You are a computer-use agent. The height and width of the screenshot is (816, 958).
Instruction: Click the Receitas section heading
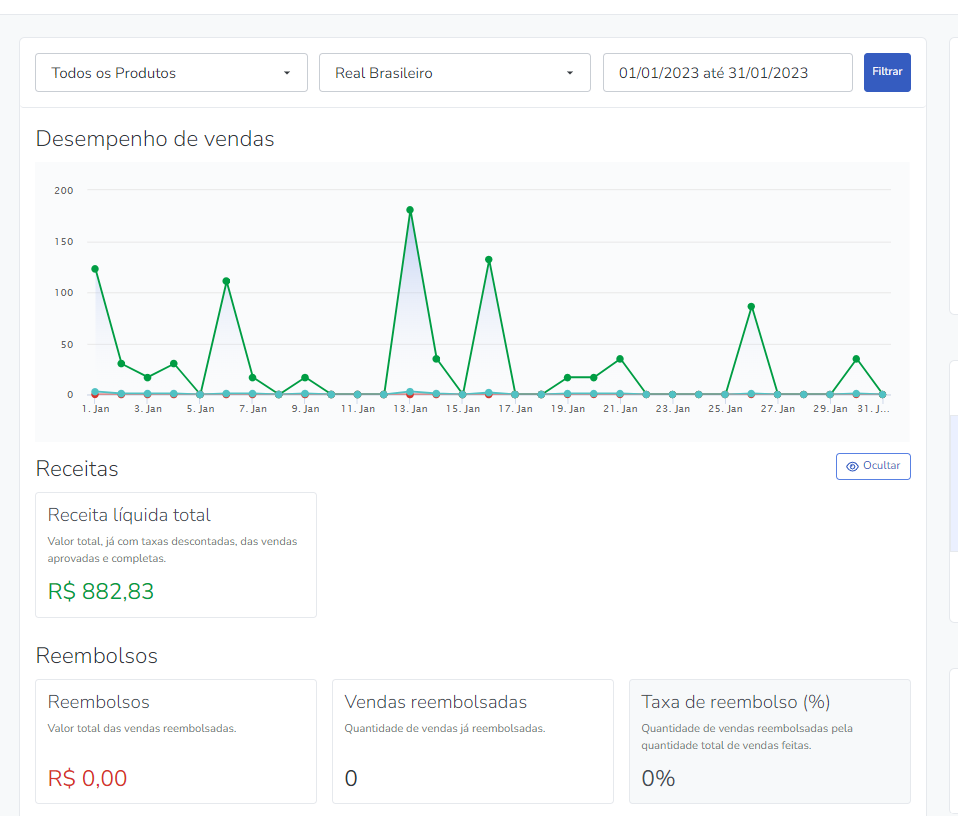click(77, 468)
